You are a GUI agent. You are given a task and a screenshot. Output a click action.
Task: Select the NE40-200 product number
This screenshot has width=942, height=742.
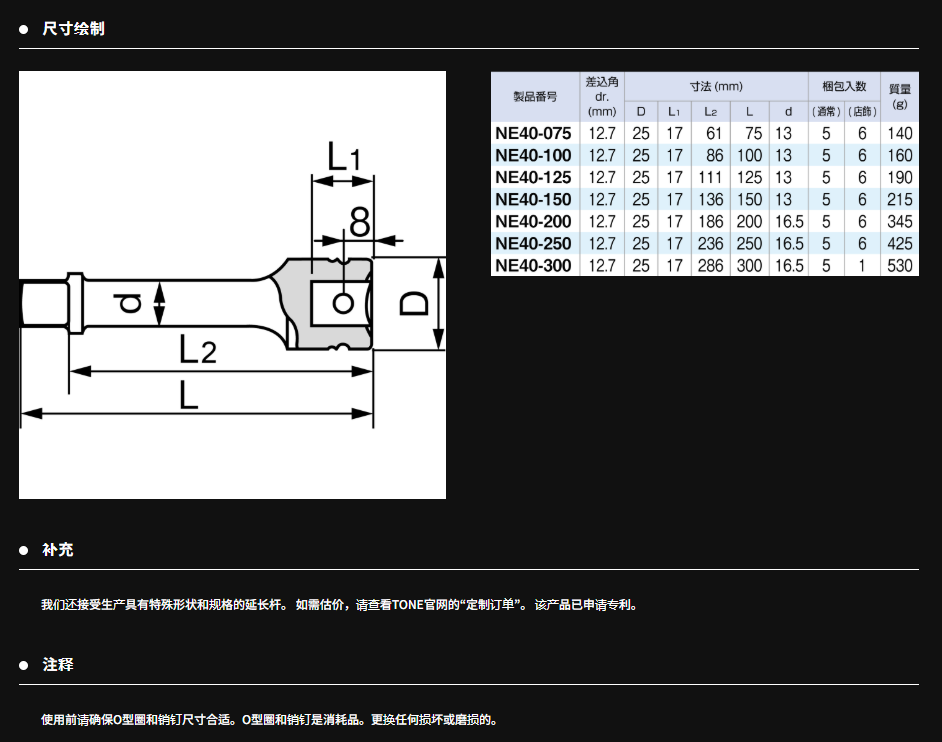point(533,221)
